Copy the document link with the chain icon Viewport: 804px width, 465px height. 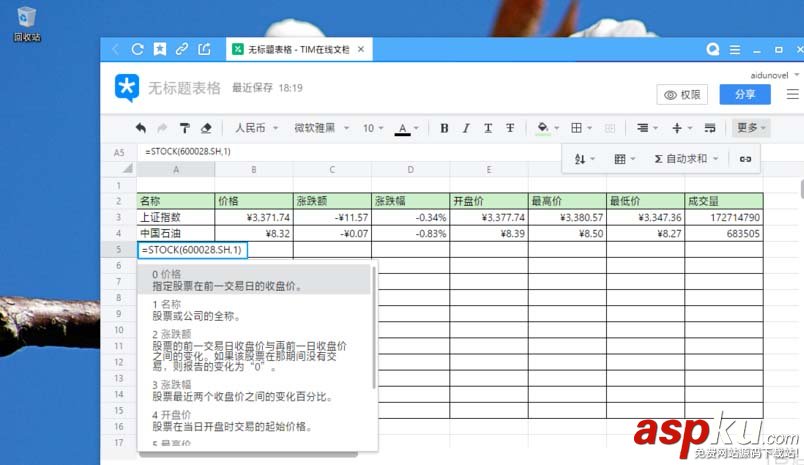tap(182, 49)
